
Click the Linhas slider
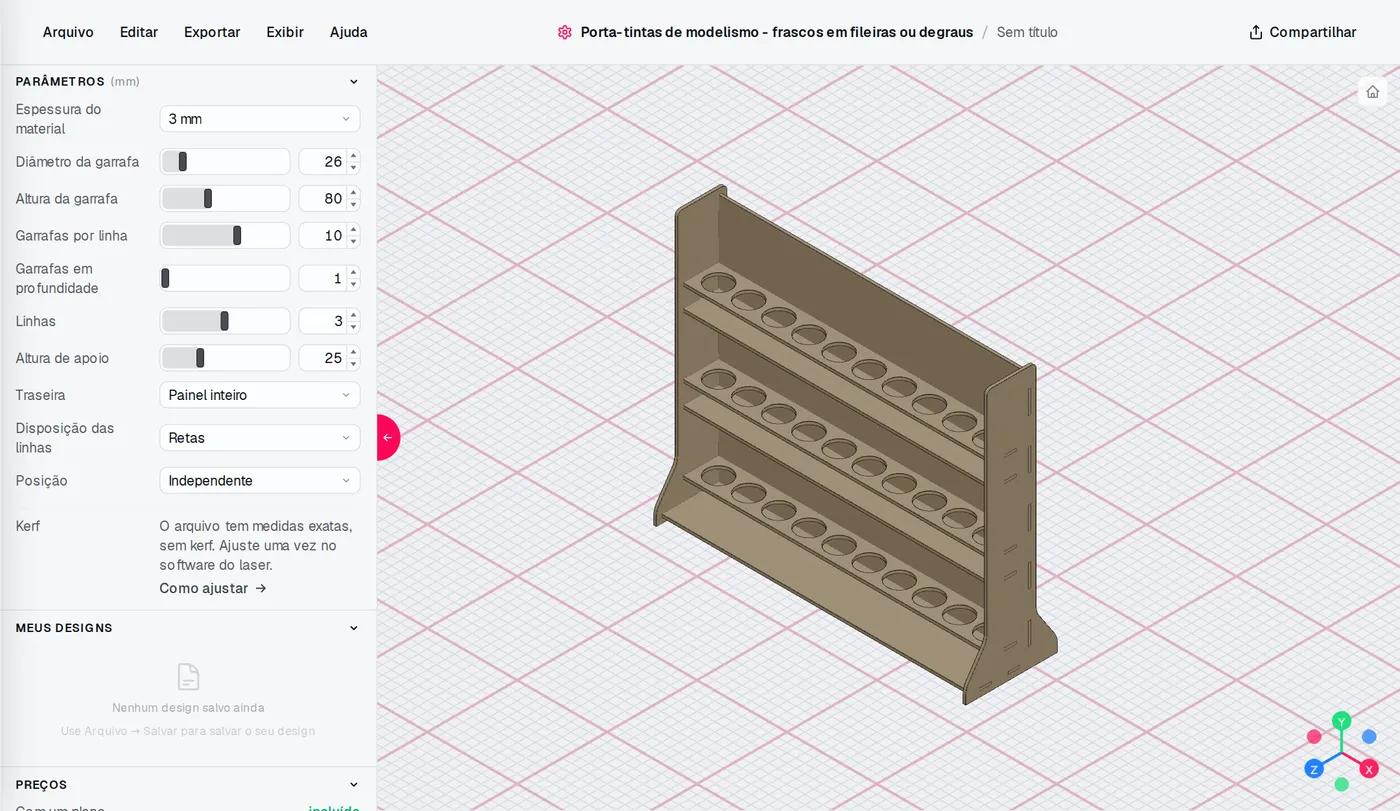click(x=225, y=321)
